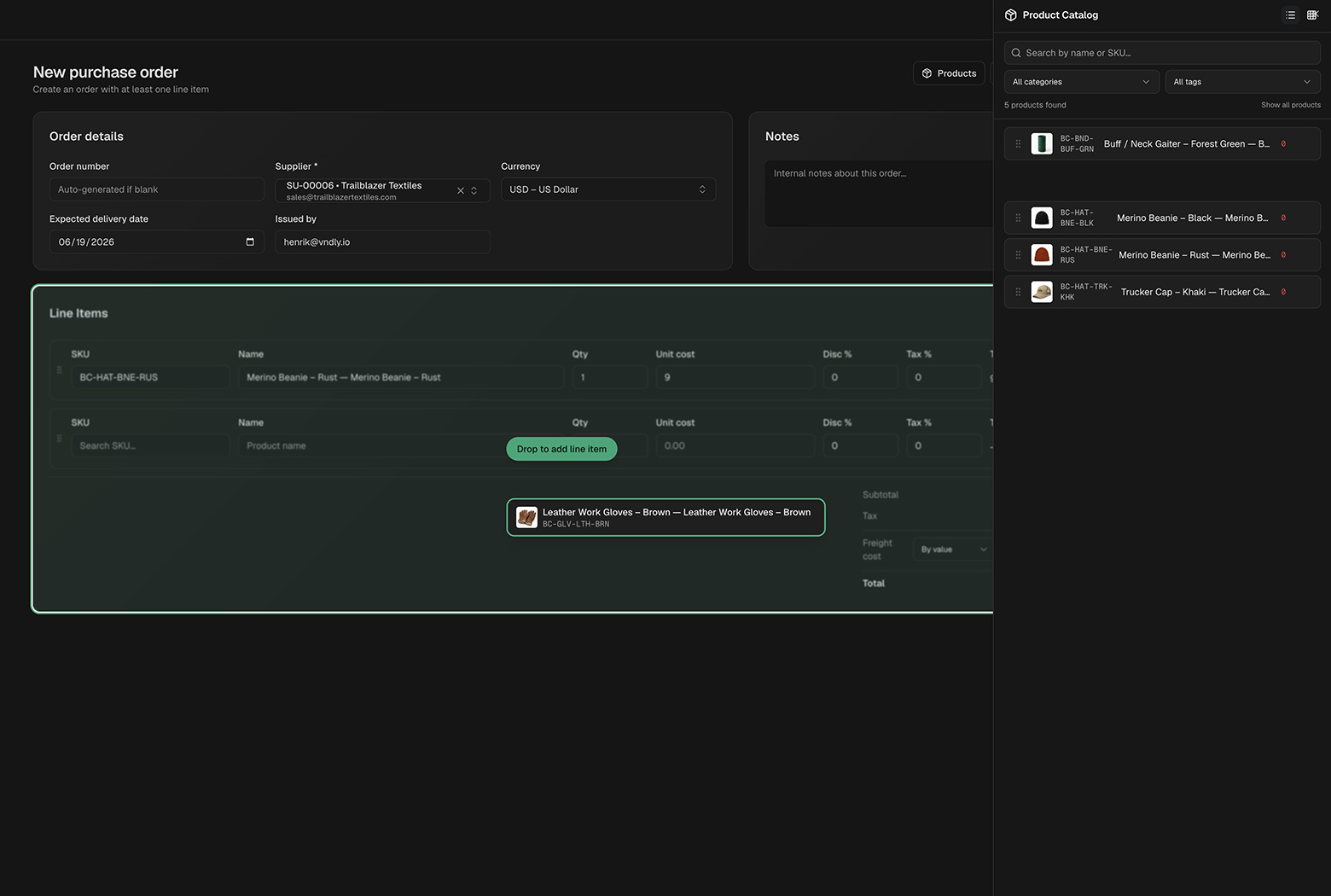Expand the Supplier combo box chevron
1331x896 pixels.
tap(474, 190)
